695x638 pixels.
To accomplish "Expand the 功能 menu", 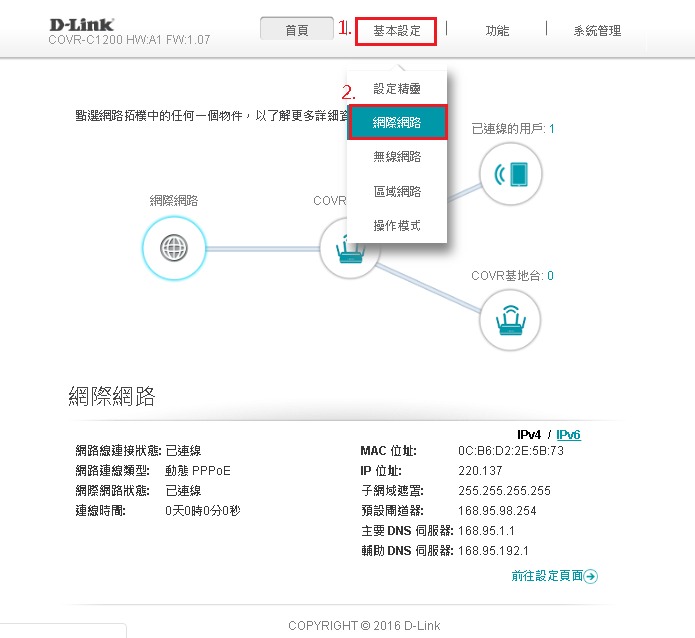I will pos(497,31).
